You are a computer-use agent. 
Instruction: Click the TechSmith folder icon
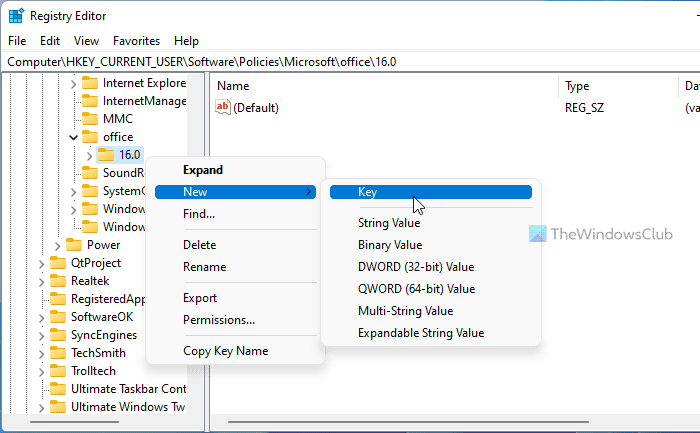58,353
